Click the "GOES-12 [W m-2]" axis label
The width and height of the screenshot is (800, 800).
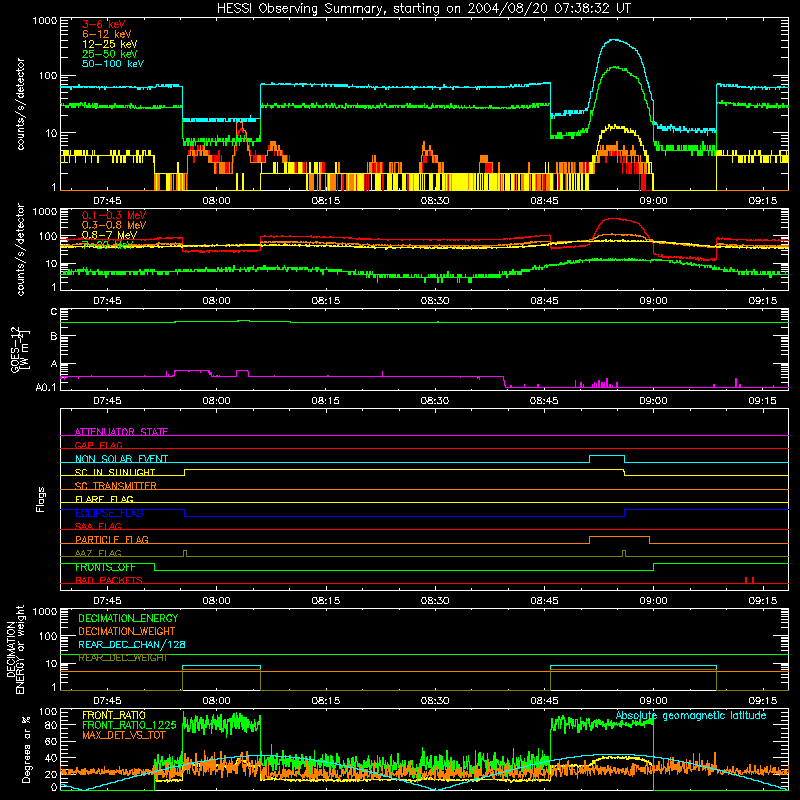pyautogui.click(x=20, y=349)
